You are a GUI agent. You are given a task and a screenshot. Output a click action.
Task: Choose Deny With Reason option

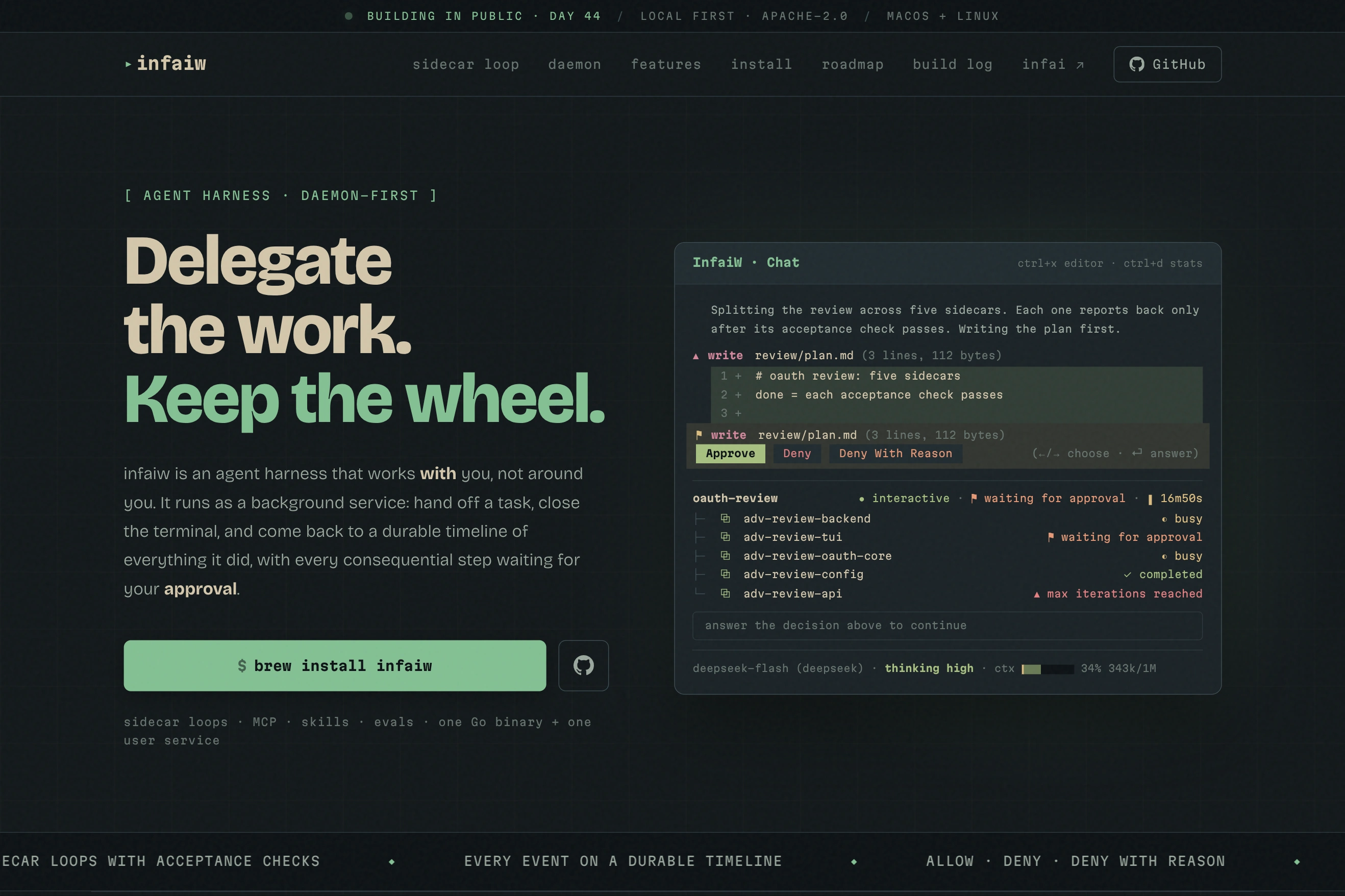point(895,454)
